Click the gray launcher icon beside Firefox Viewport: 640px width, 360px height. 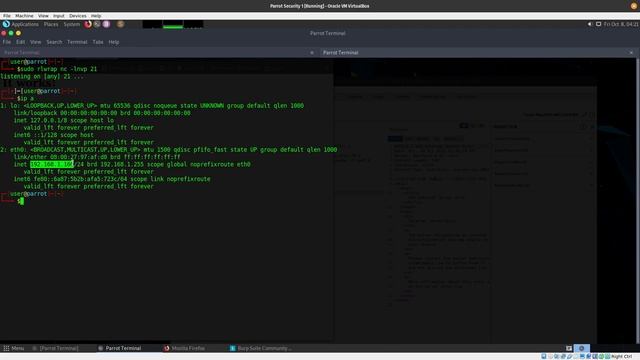tap(97, 24)
